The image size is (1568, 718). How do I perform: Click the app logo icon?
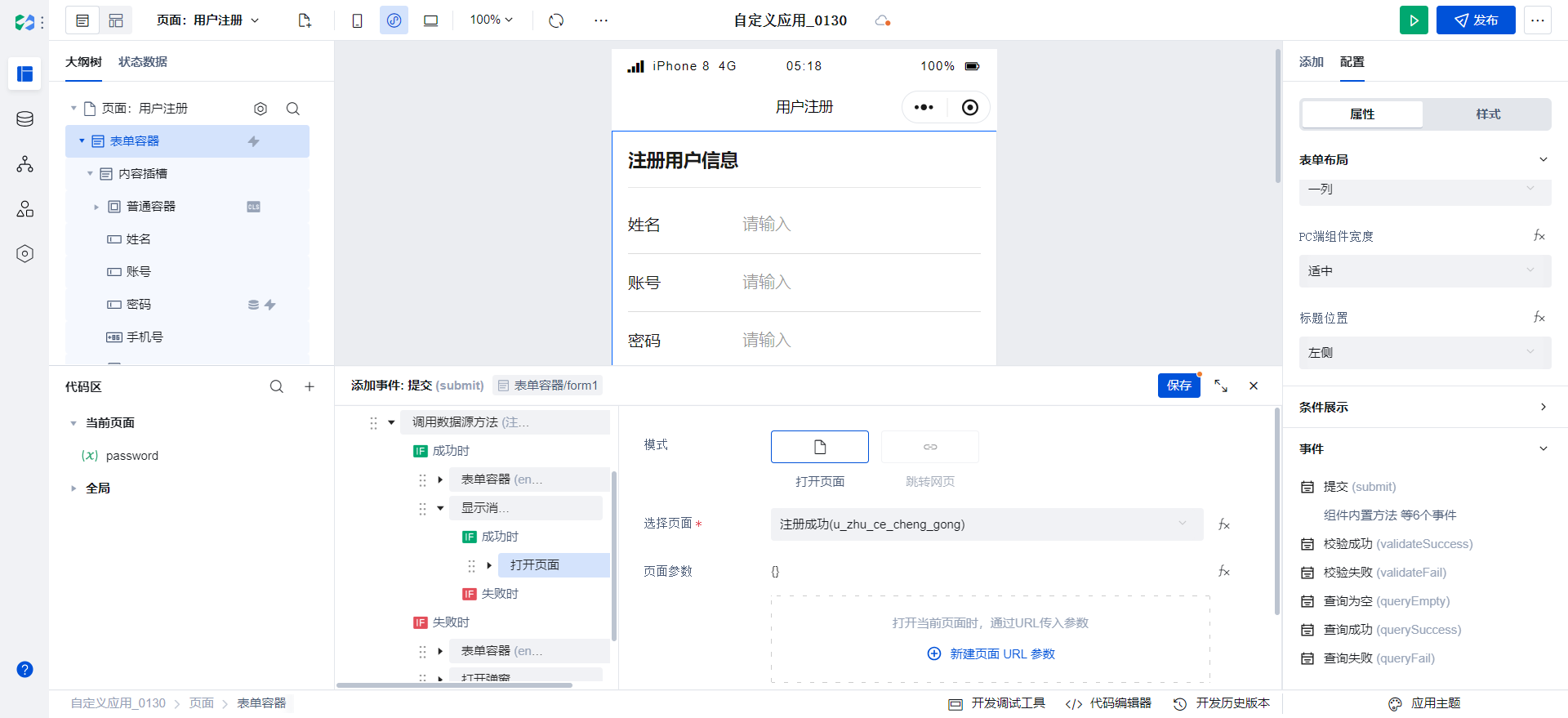click(x=24, y=22)
